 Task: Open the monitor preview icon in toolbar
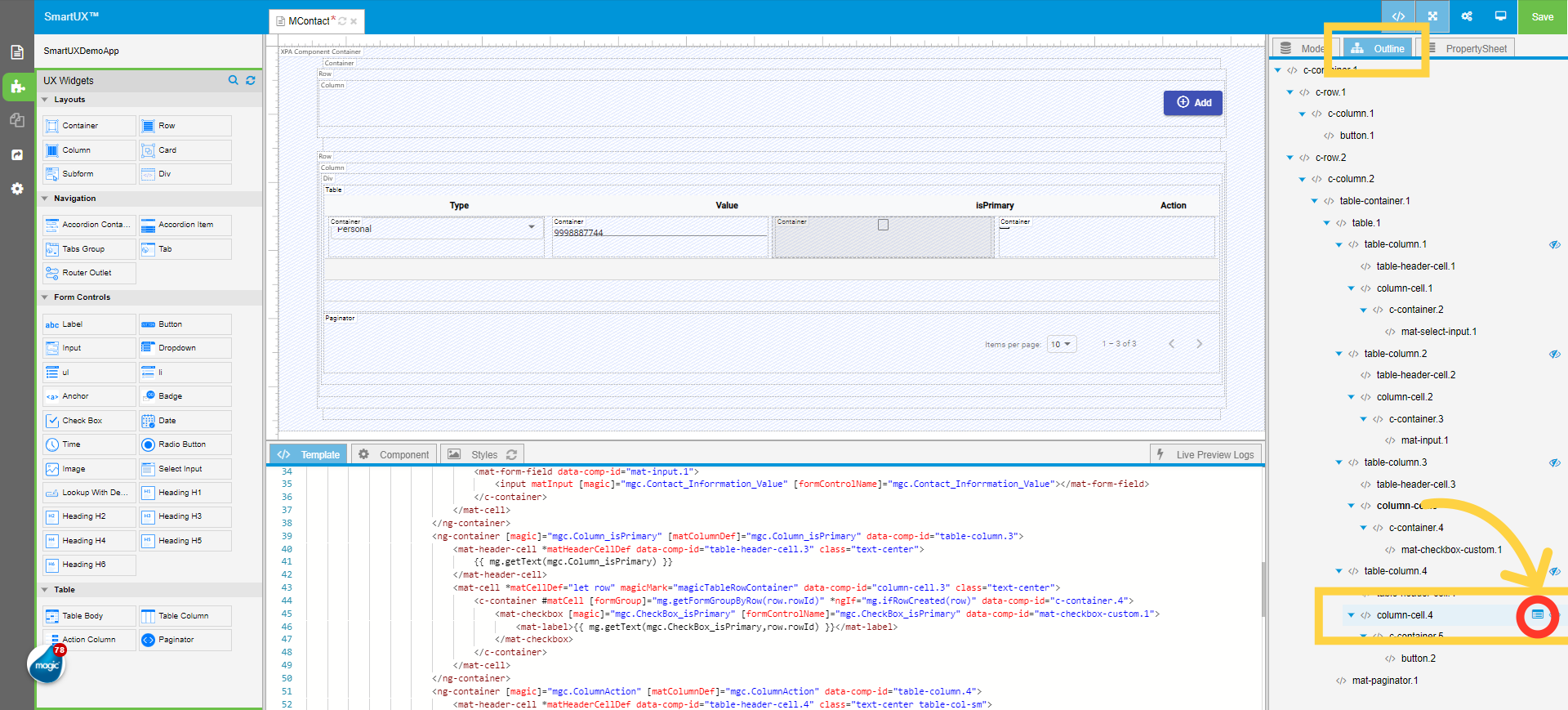coord(1500,16)
